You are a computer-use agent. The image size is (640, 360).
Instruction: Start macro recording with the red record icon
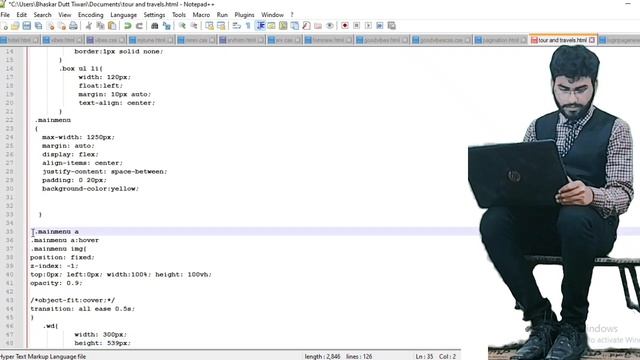click(x=345, y=26)
